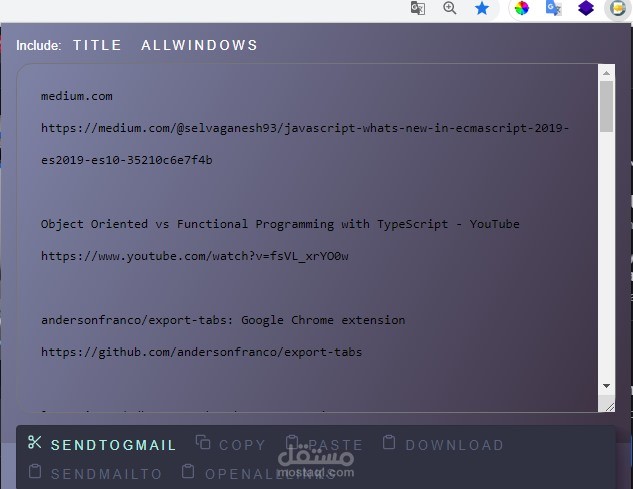This screenshot has width=633, height=489.
Task: Click the zoom magnifier icon in address bar
Action: (449, 8)
